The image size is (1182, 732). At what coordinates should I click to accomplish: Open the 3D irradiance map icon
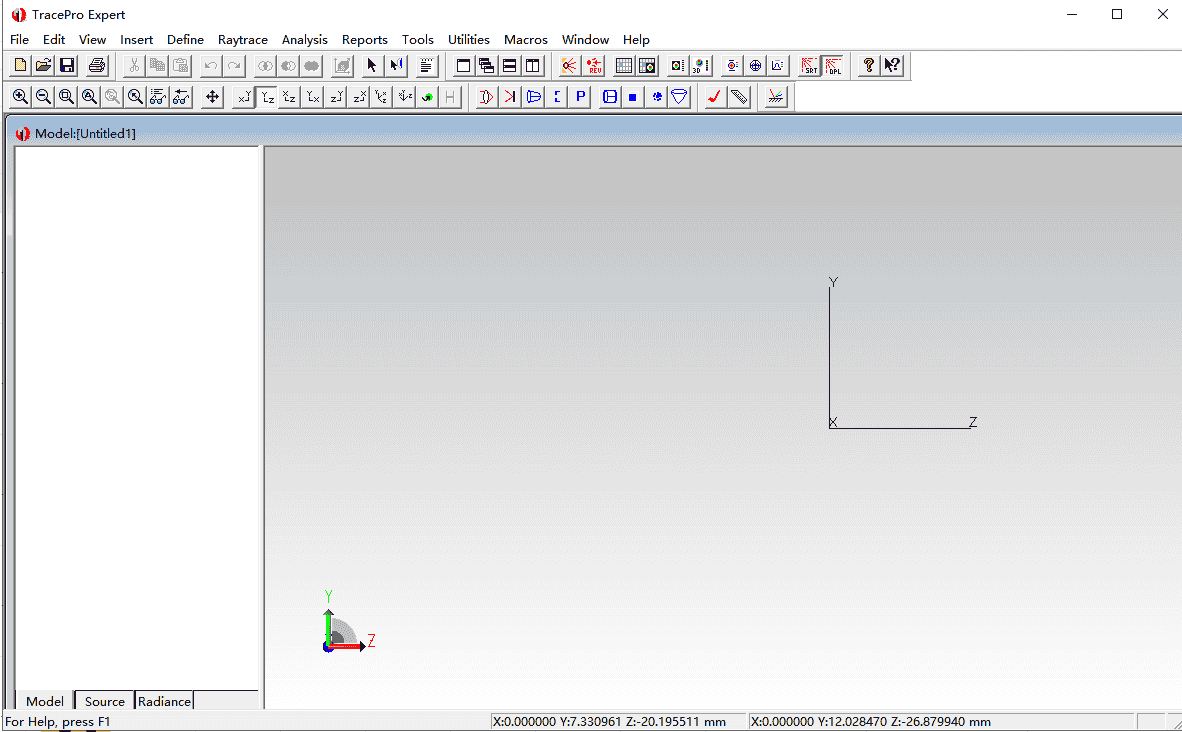tap(701, 66)
